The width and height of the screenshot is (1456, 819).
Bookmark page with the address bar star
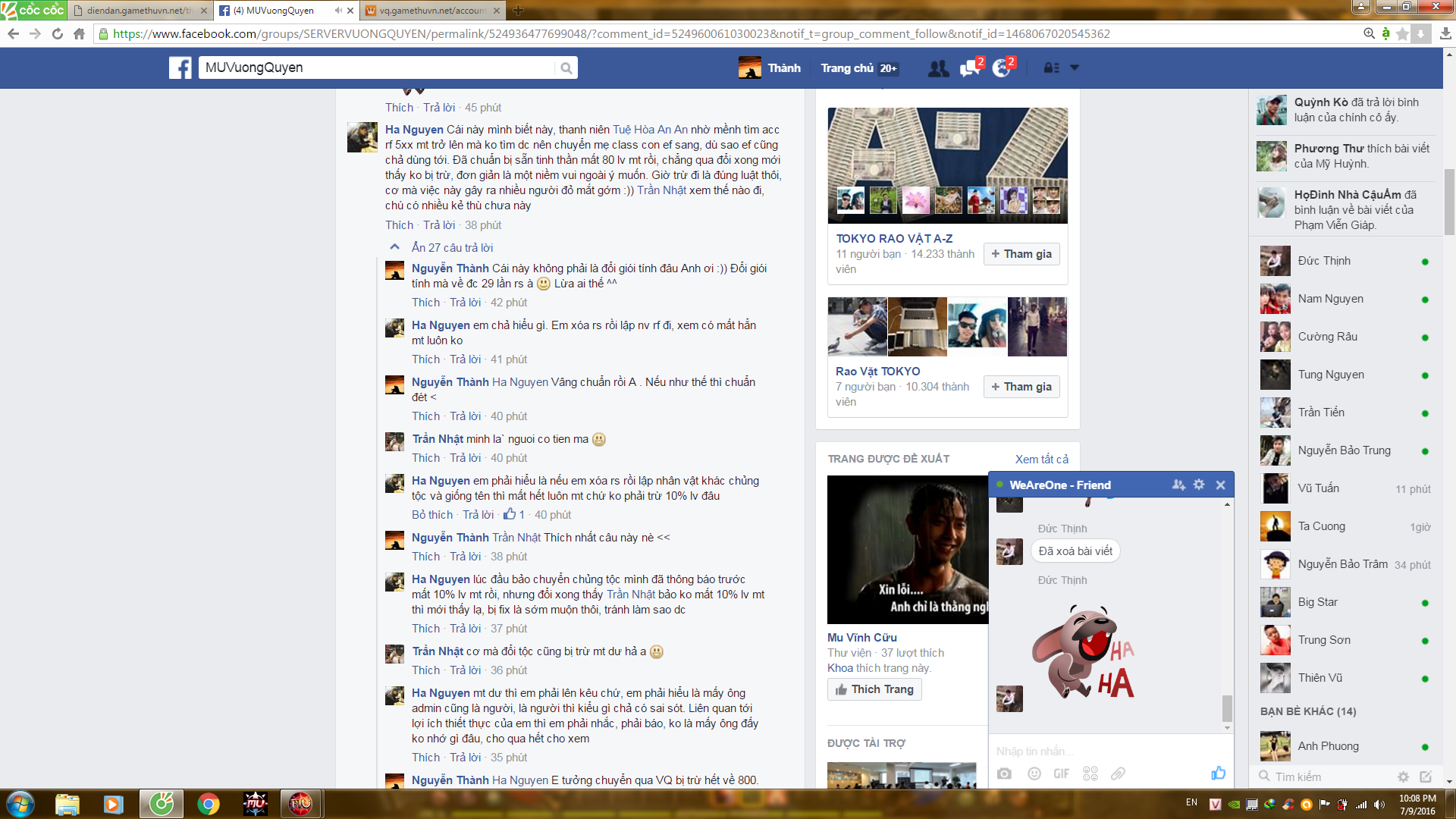[1402, 33]
